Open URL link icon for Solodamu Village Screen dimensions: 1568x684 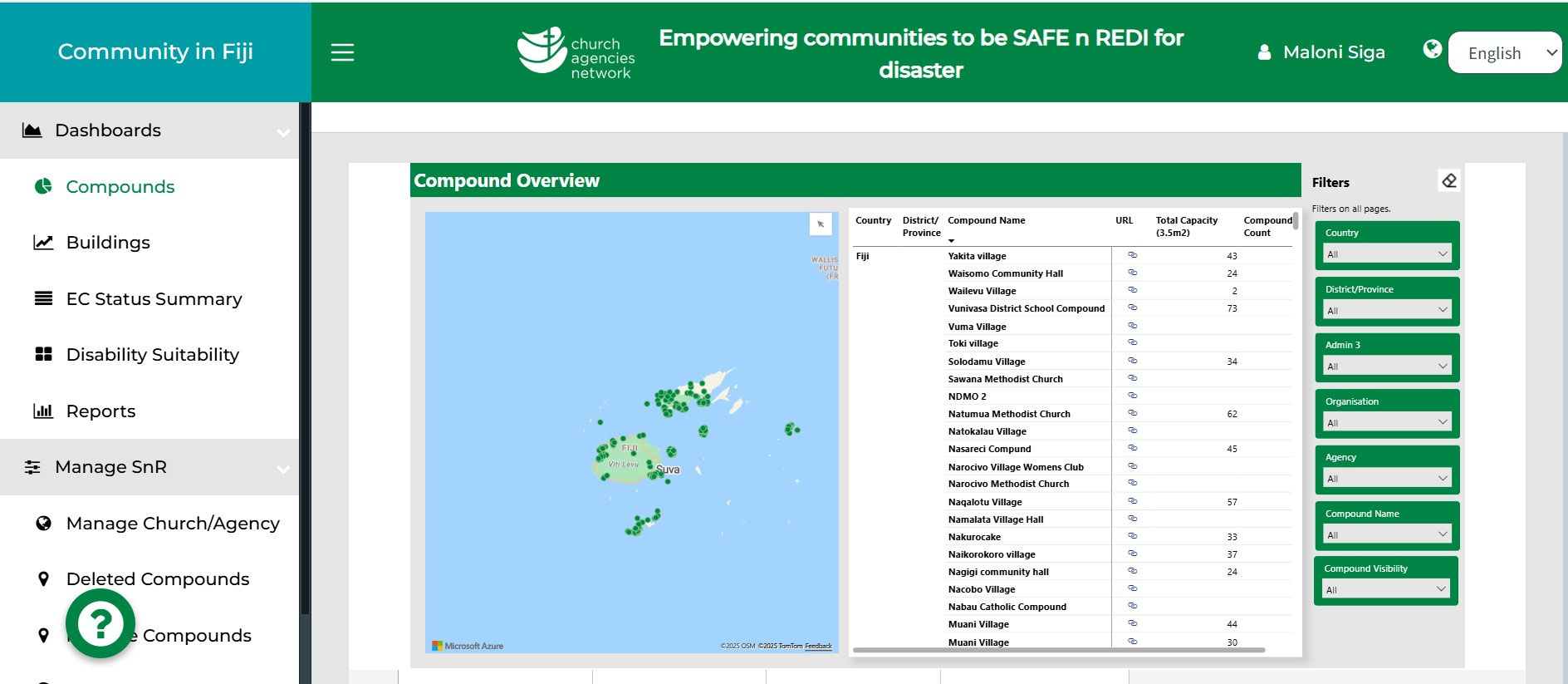[x=1132, y=361]
